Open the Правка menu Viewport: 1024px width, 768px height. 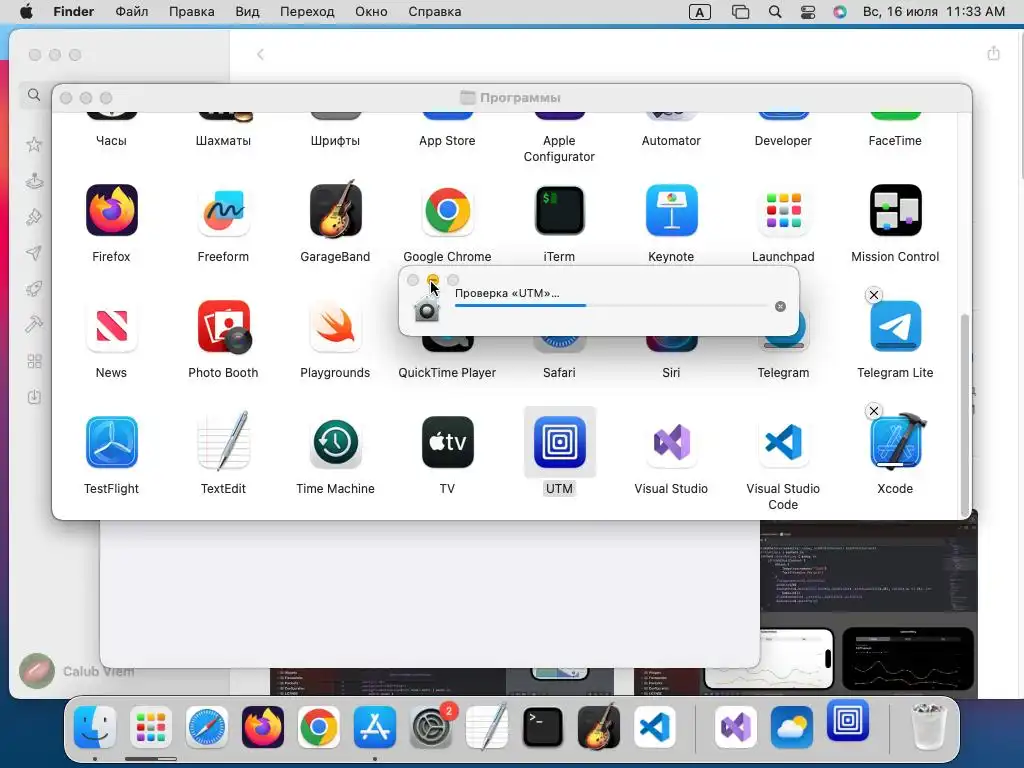[x=191, y=12]
